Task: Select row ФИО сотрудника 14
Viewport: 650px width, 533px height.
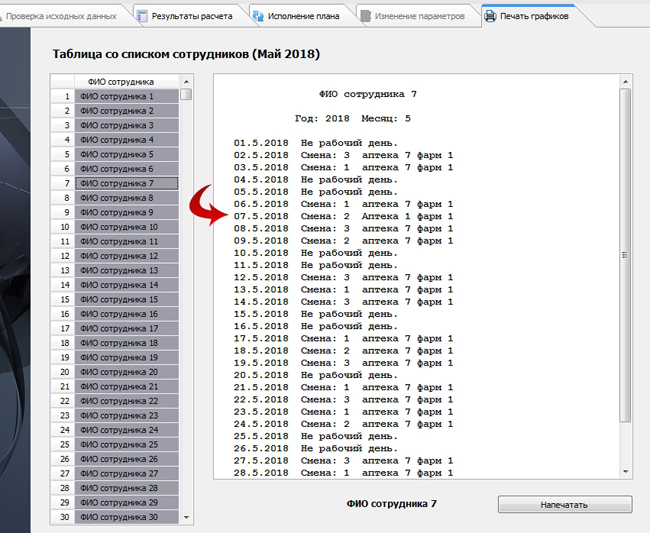Action: (x=126, y=285)
